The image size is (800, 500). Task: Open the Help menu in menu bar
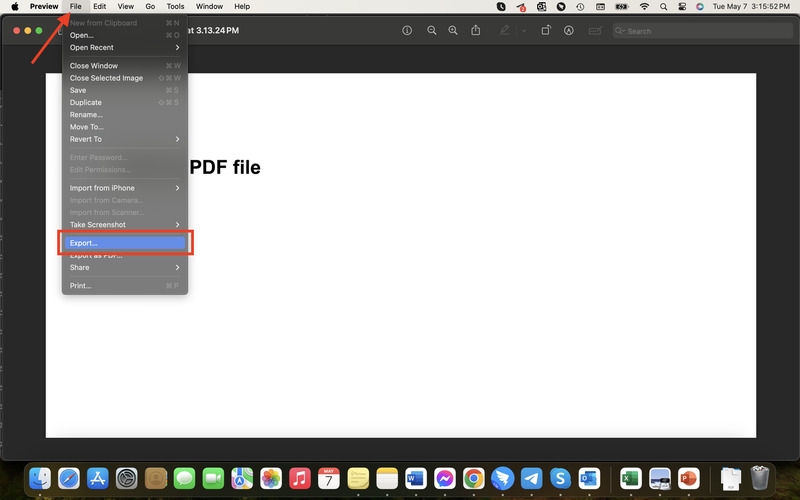coord(242,7)
